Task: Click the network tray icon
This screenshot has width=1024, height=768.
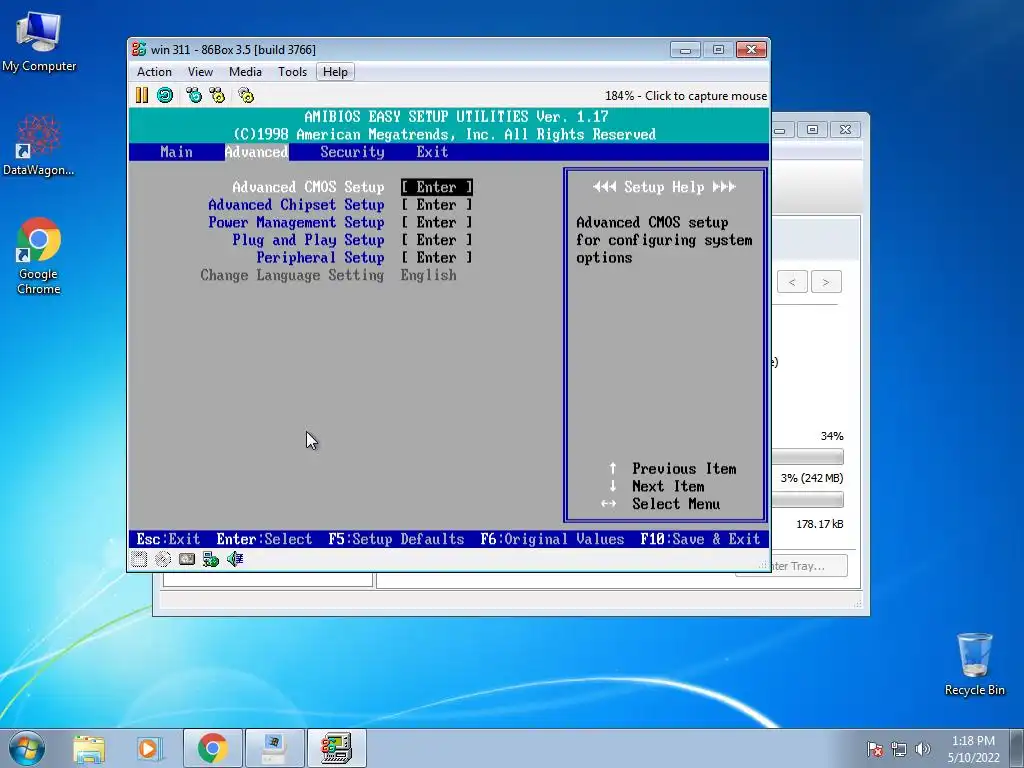Action: [899, 749]
